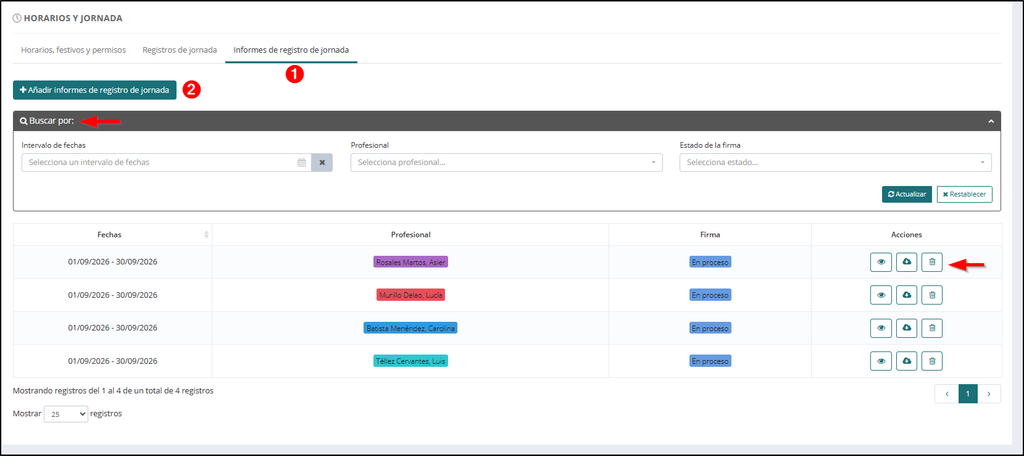This screenshot has height=456, width=1024.
Task: Collapse the Buscar por panel chevron
Action: point(991,122)
